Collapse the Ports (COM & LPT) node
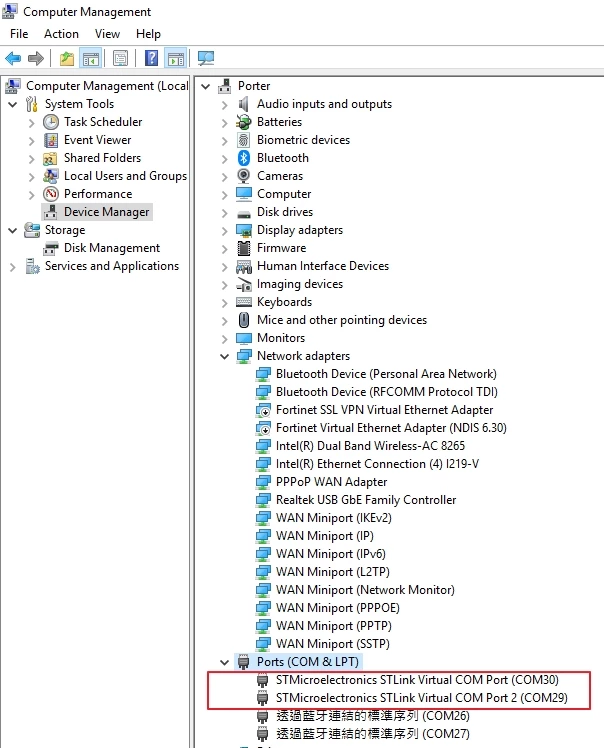This screenshot has height=748, width=604. [225, 662]
